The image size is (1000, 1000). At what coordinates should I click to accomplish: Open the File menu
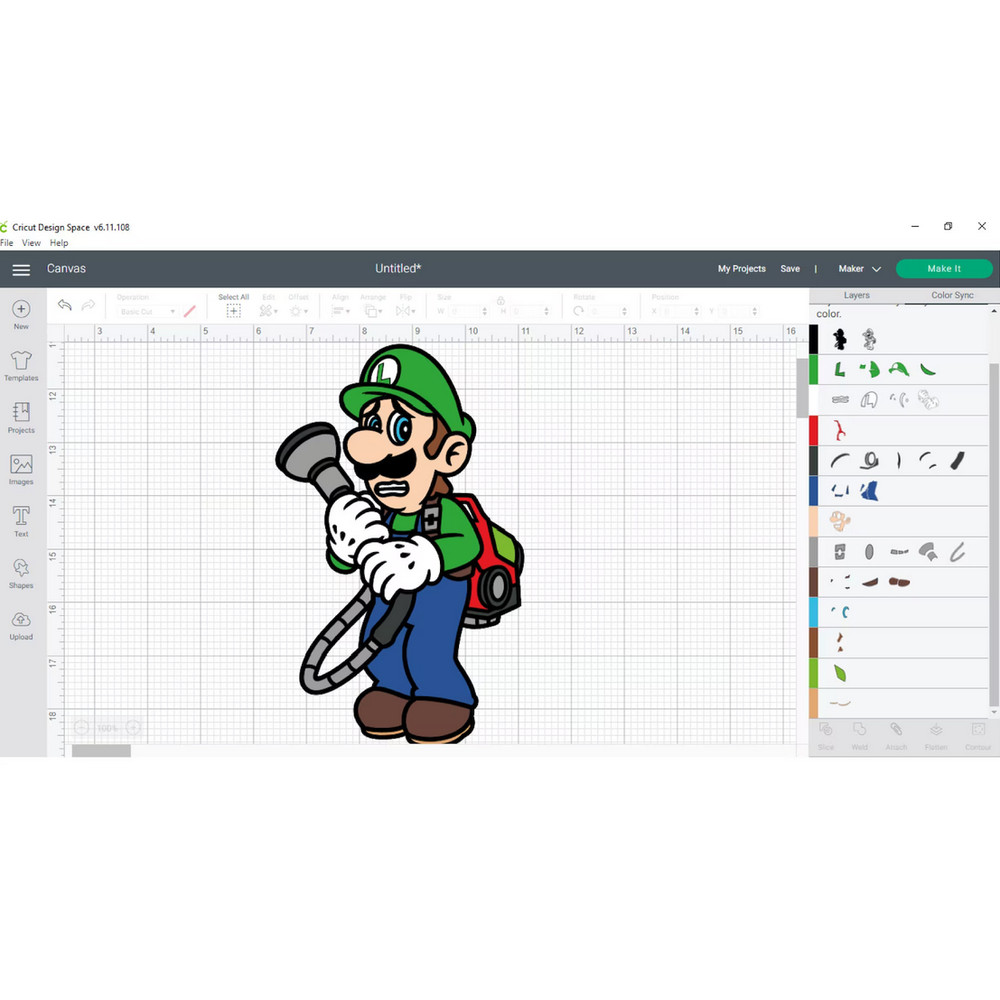(x=7, y=242)
